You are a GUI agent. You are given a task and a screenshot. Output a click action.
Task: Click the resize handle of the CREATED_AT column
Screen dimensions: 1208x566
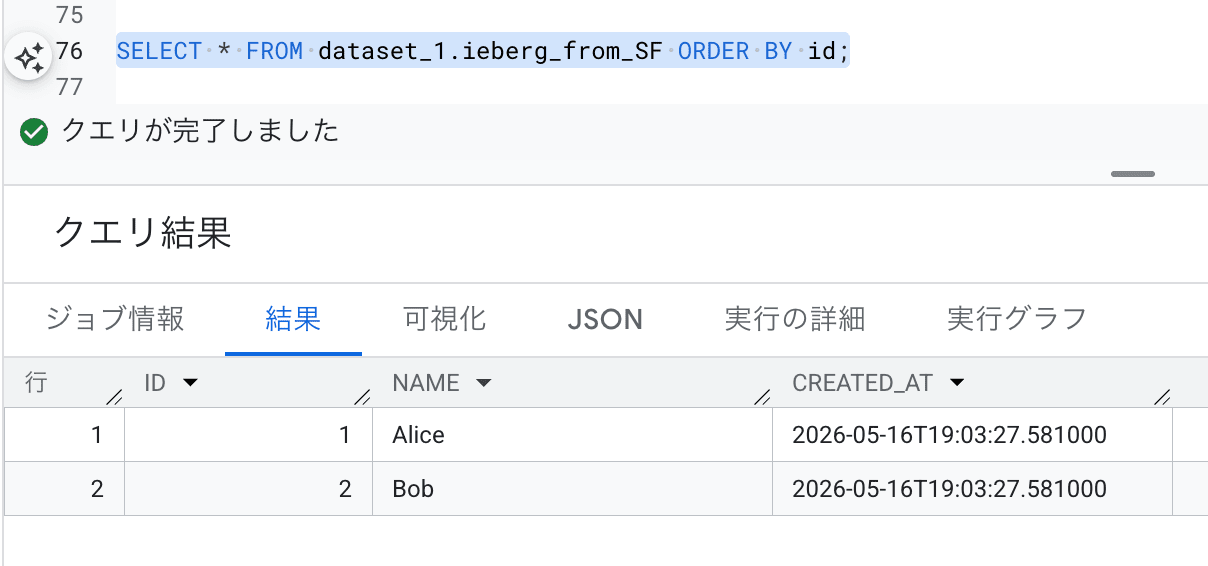(x=1161, y=397)
